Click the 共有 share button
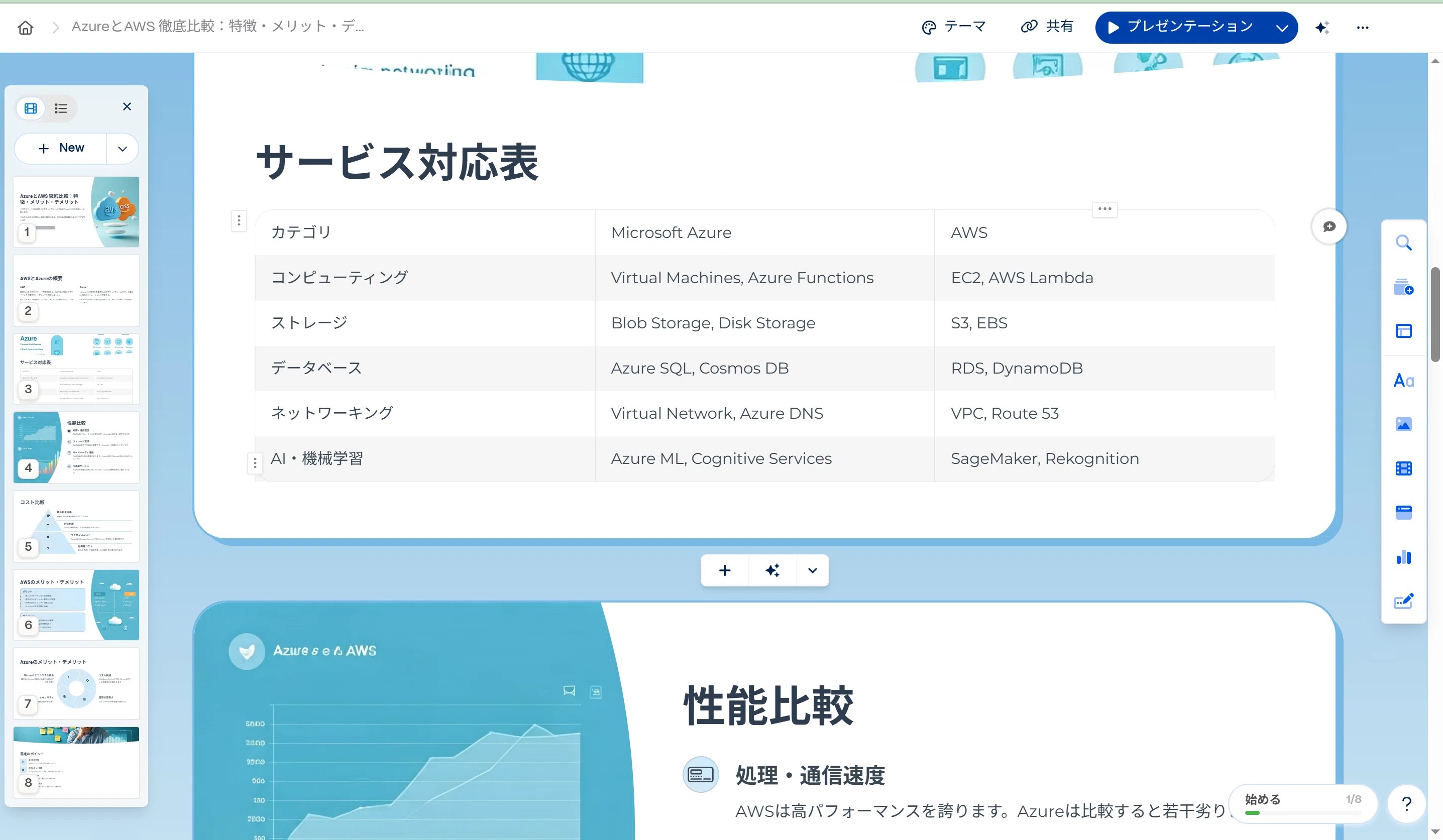Viewport: 1443px width, 840px height. point(1047,26)
